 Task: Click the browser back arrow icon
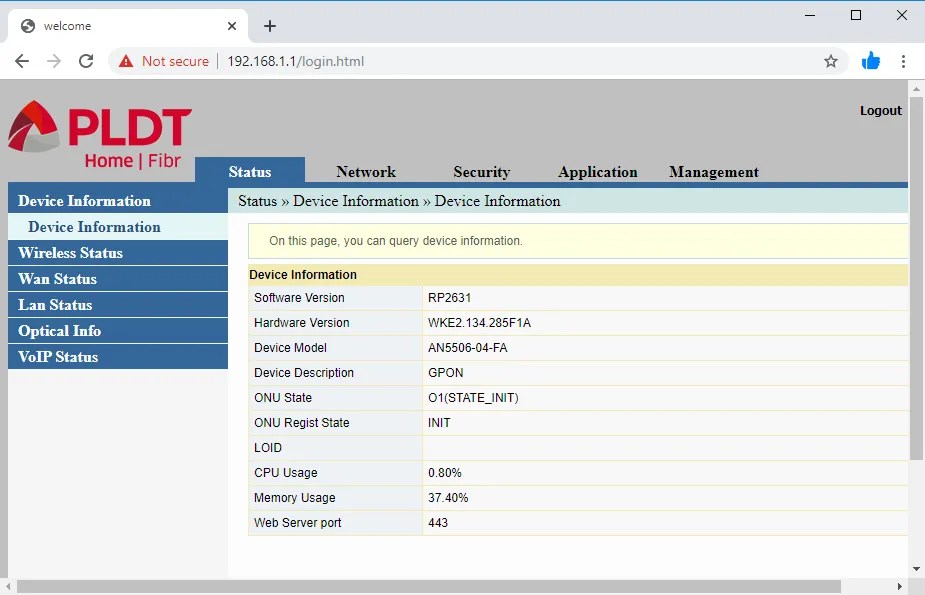pos(22,61)
